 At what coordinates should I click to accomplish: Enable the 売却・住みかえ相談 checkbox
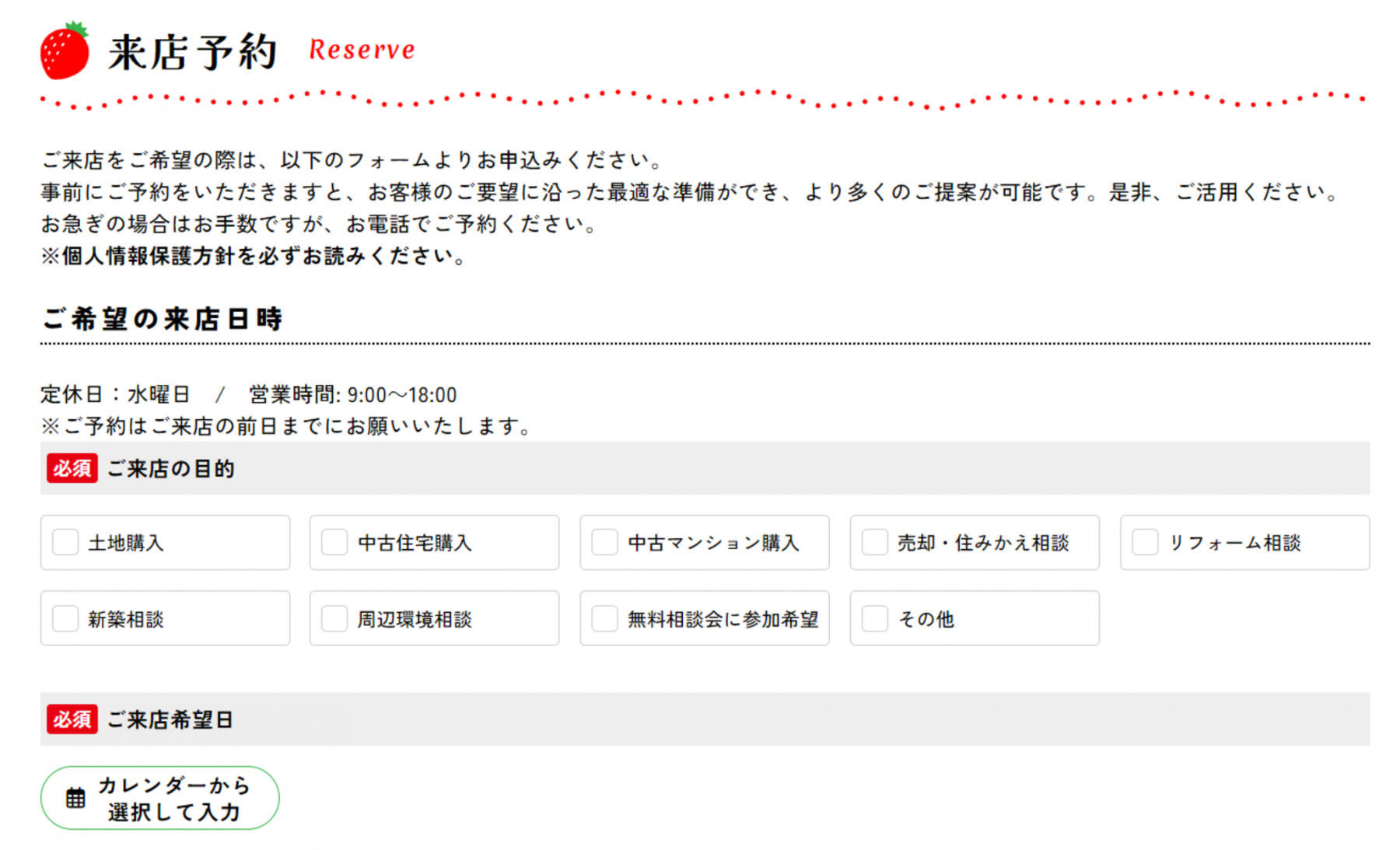pos(874,542)
